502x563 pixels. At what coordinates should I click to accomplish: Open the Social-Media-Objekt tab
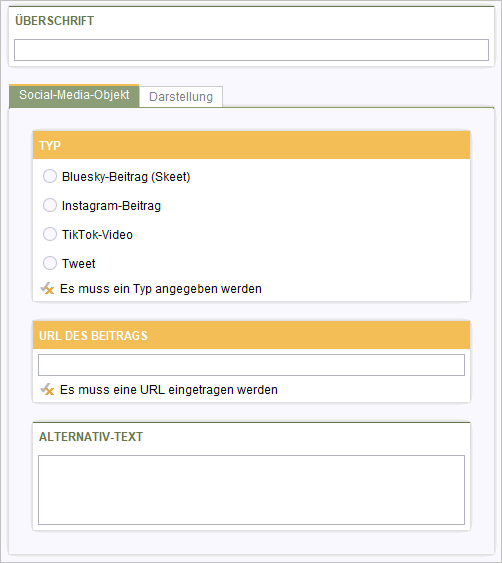pos(74,96)
